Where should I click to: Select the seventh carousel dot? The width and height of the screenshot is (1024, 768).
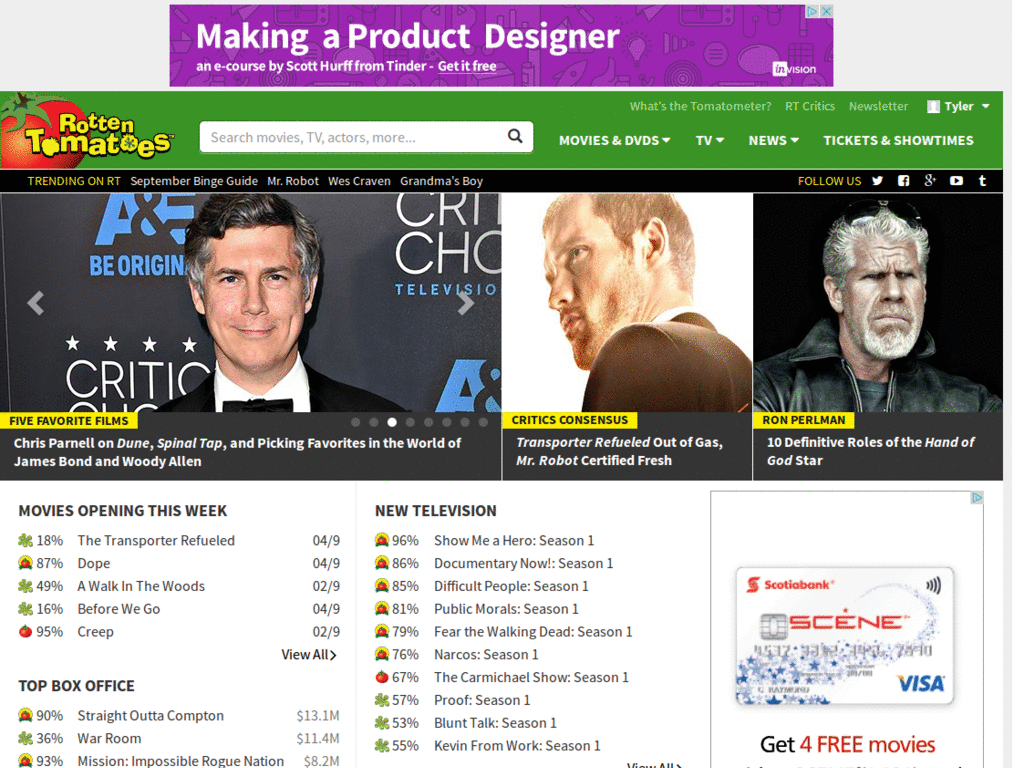pos(465,423)
